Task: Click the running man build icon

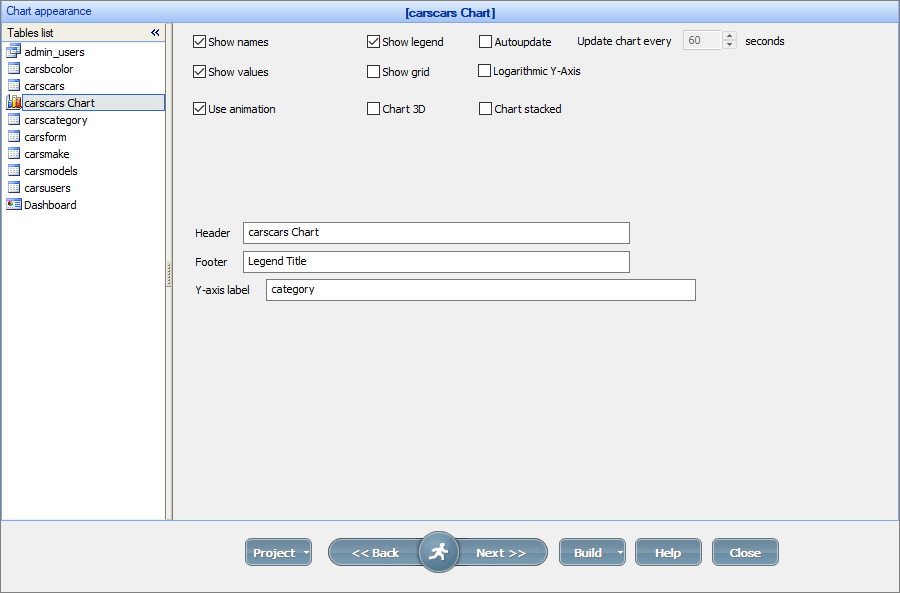Action: (438, 552)
